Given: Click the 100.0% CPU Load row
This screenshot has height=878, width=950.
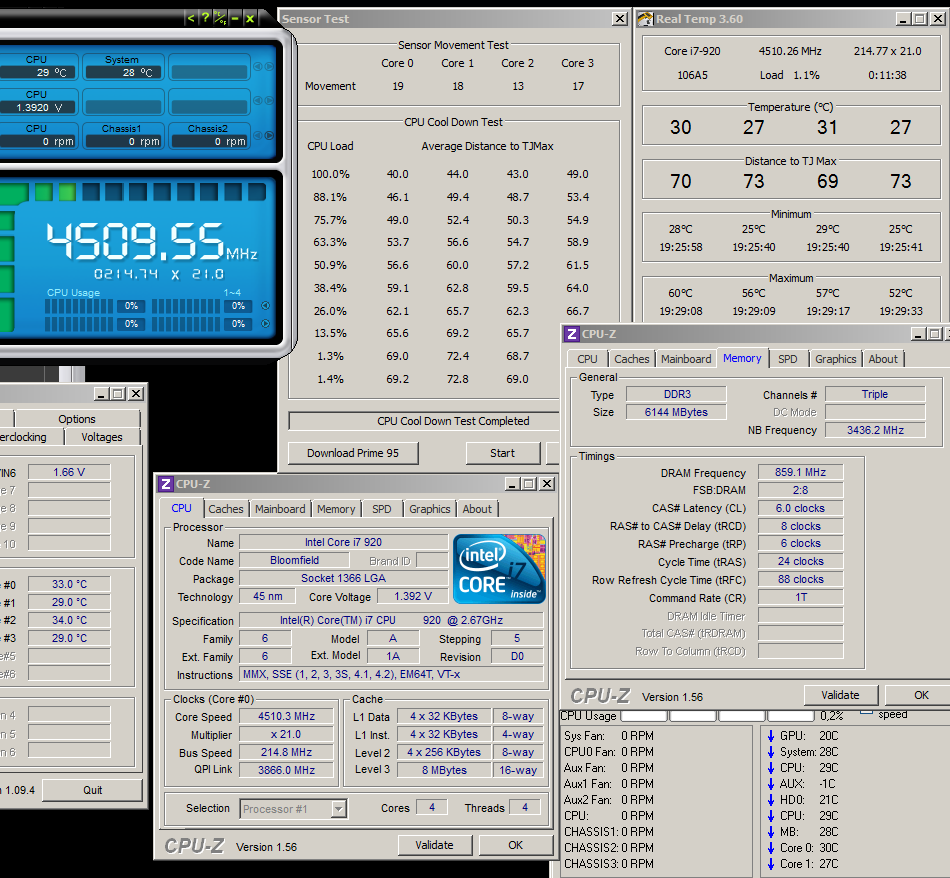Looking at the screenshot, I should pos(450,175).
